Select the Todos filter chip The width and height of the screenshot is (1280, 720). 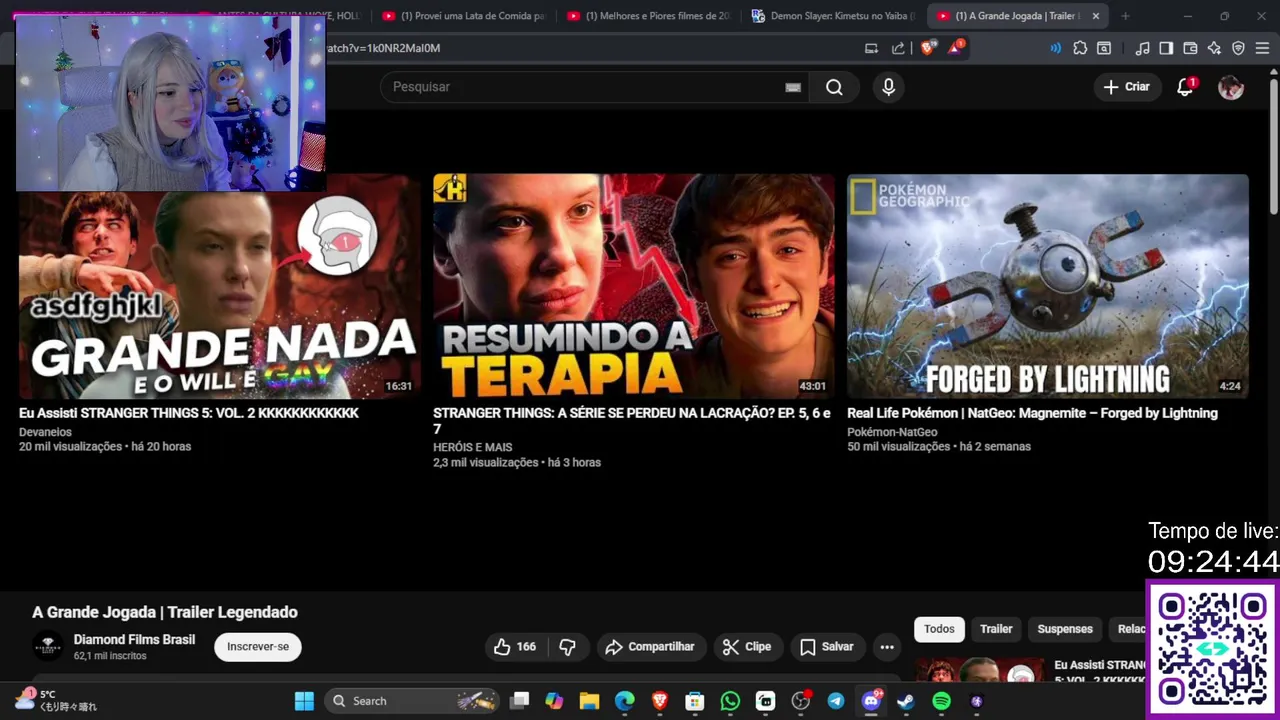tap(939, 629)
